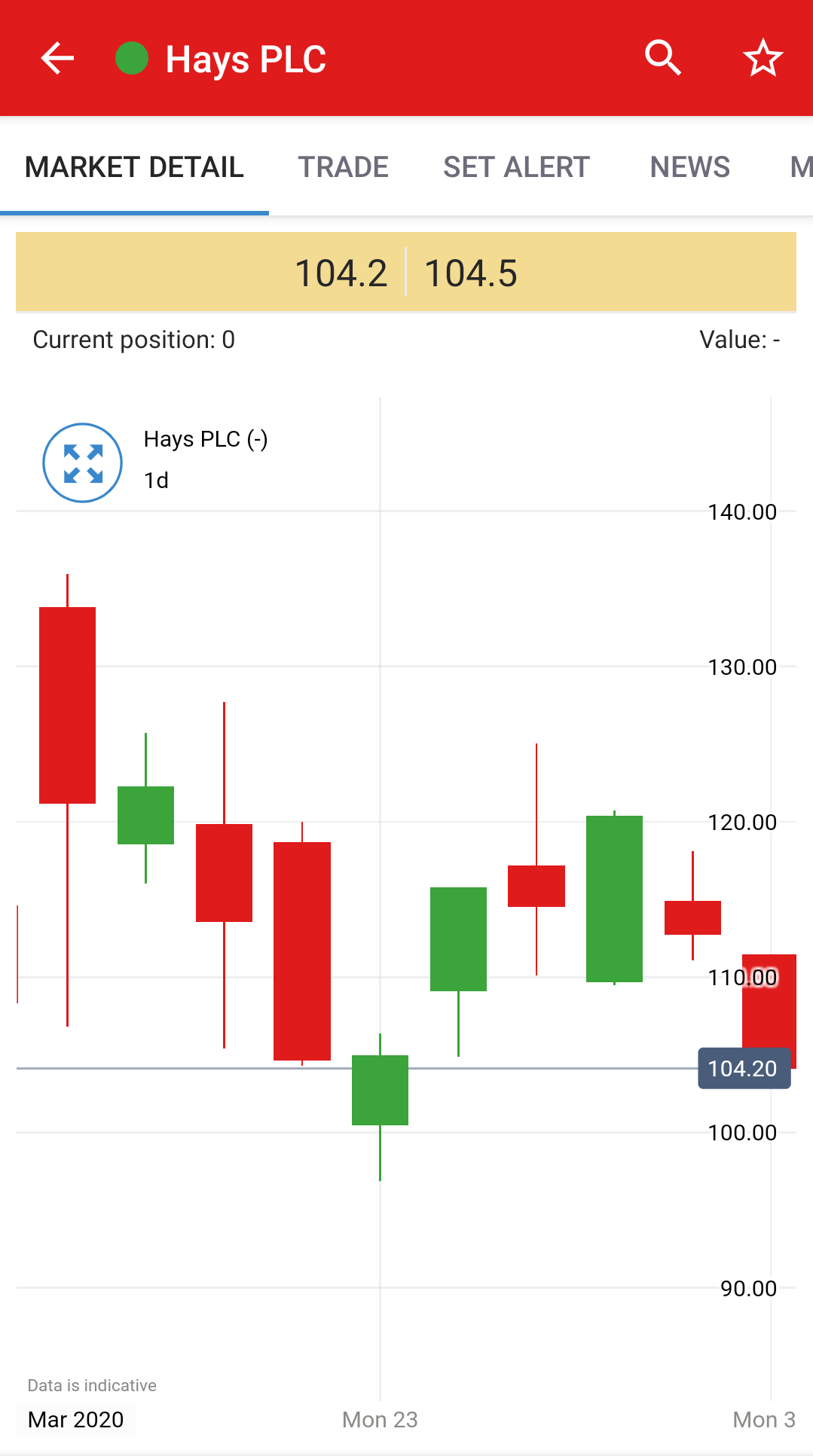This screenshot has width=813, height=1456.
Task: Tap the sell price 104.2
Action: pos(341,273)
